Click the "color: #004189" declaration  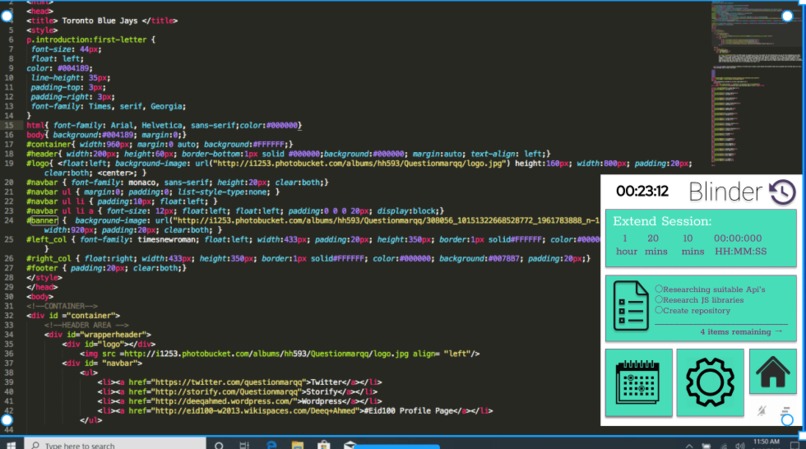pyautogui.click(x=60, y=68)
